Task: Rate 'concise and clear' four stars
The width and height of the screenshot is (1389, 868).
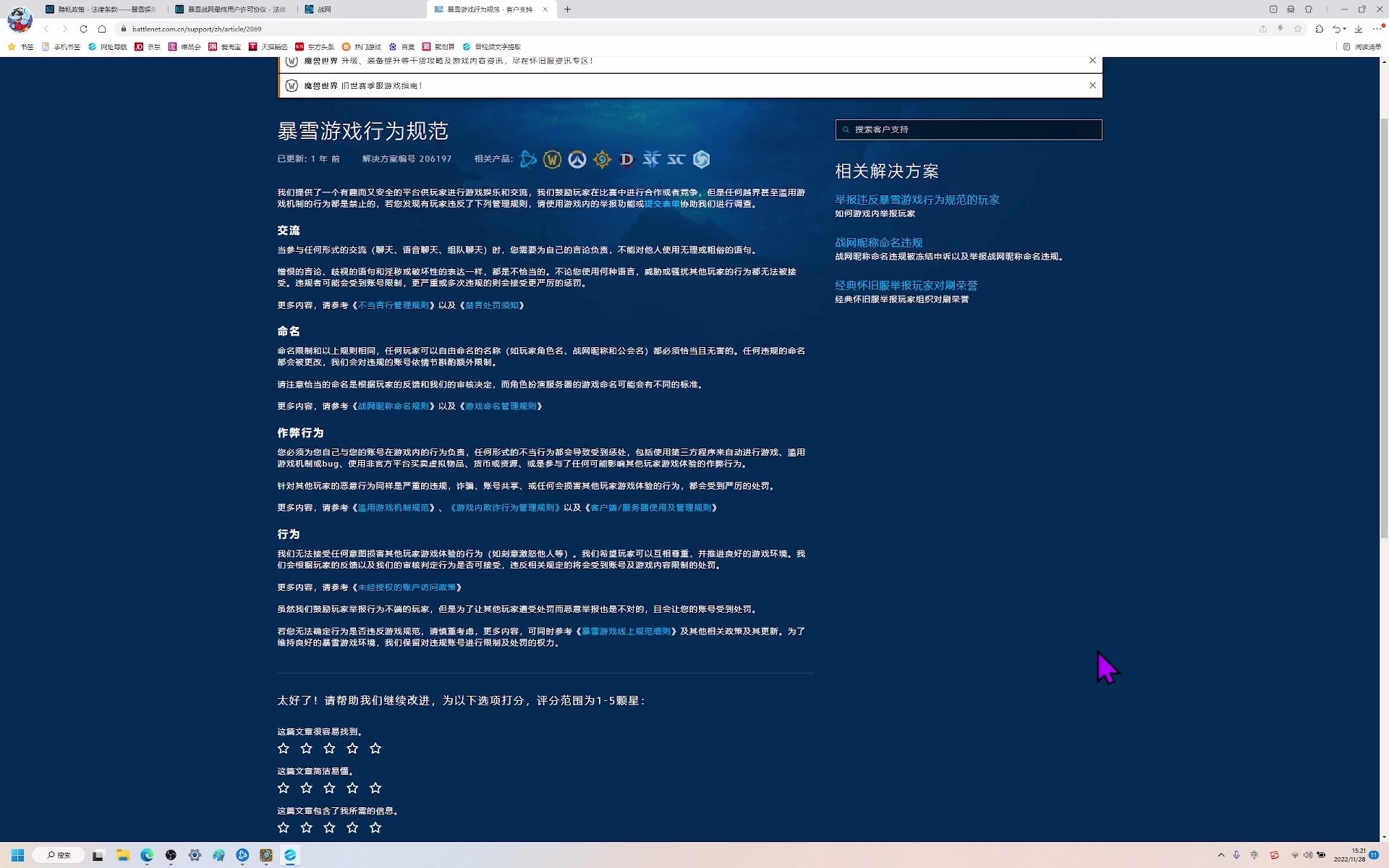Action: (x=352, y=788)
